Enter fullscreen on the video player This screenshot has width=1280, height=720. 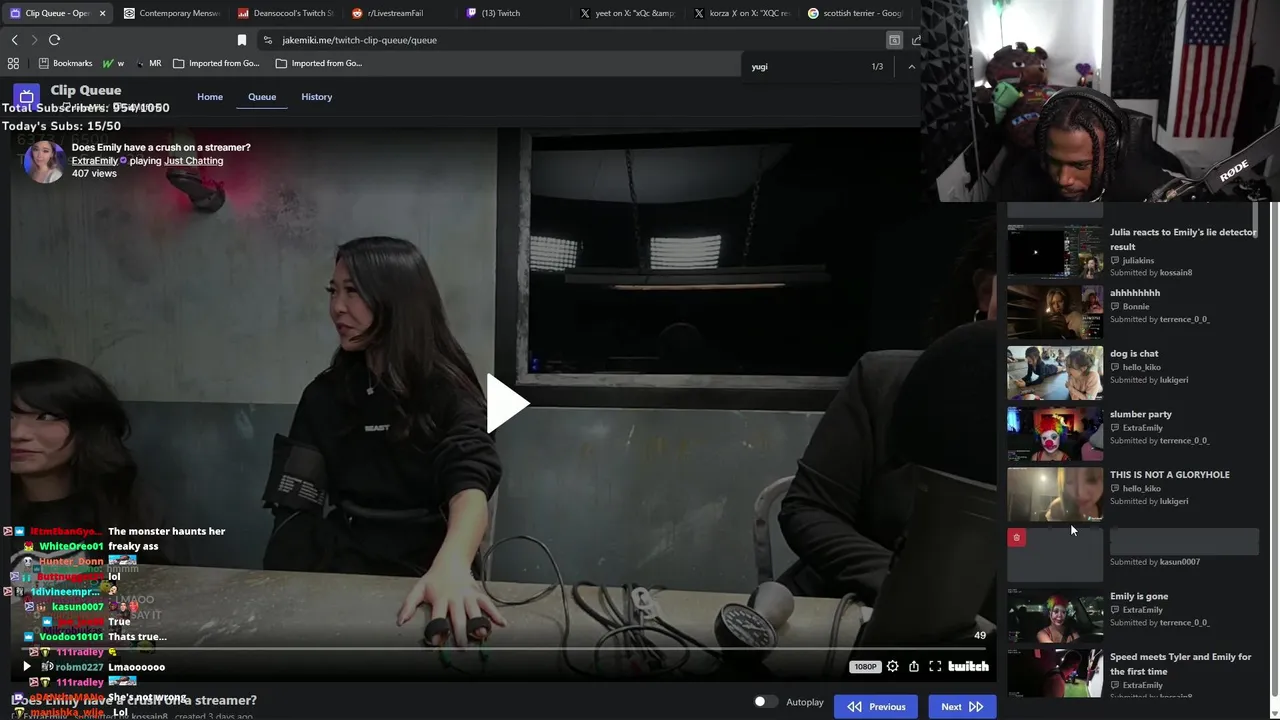[x=935, y=666]
